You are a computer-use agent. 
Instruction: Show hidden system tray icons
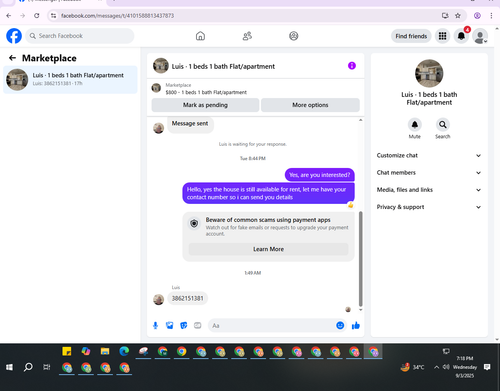click(x=436, y=367)
